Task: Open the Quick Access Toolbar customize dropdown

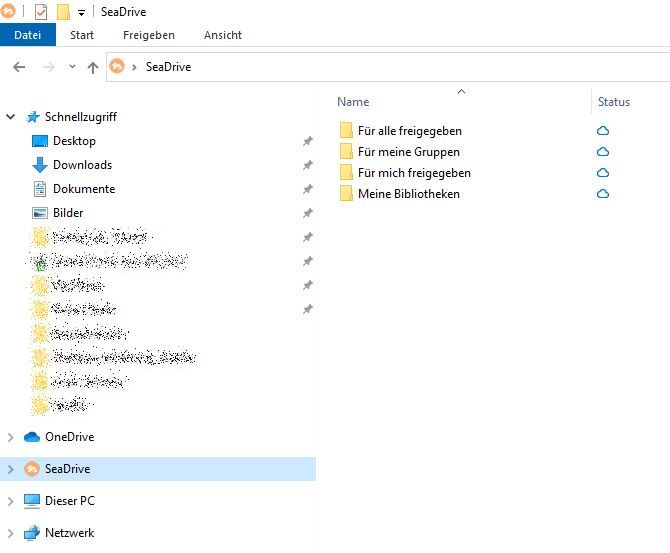Action: 81,13
